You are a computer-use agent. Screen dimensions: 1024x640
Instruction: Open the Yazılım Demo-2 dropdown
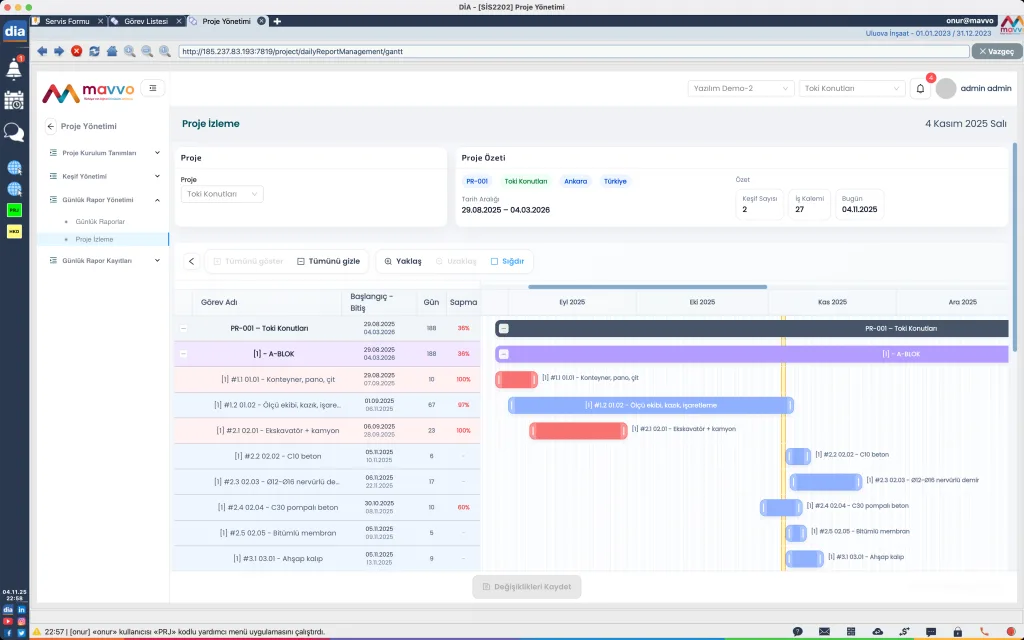(740, 88)
